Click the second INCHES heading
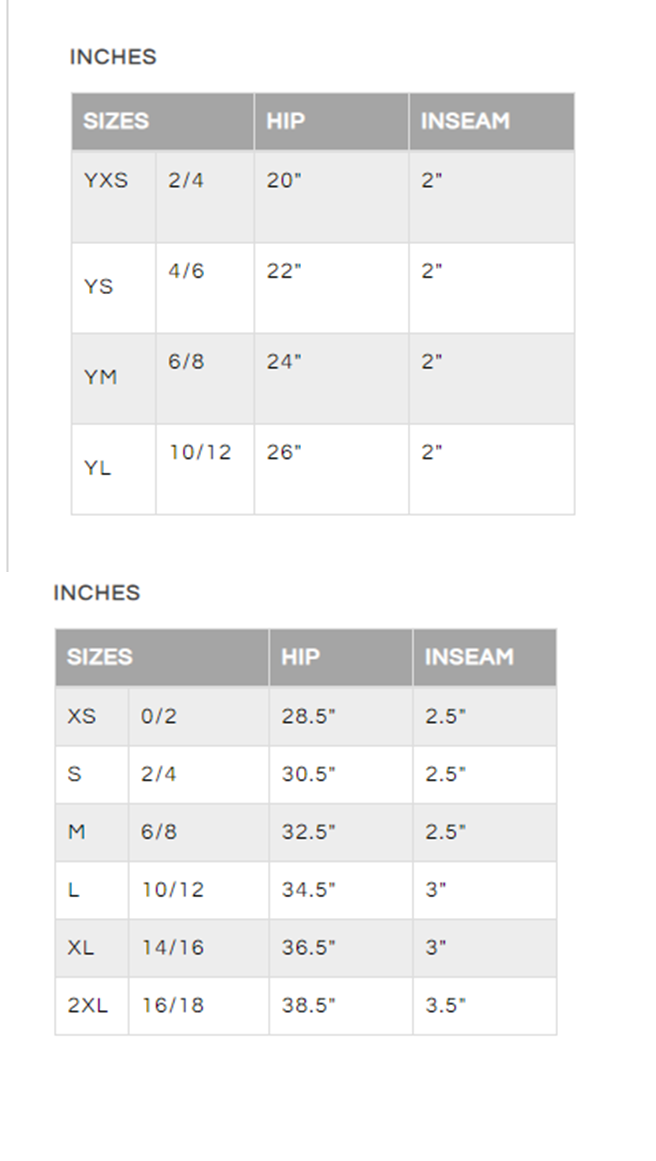 pos(97,593)
